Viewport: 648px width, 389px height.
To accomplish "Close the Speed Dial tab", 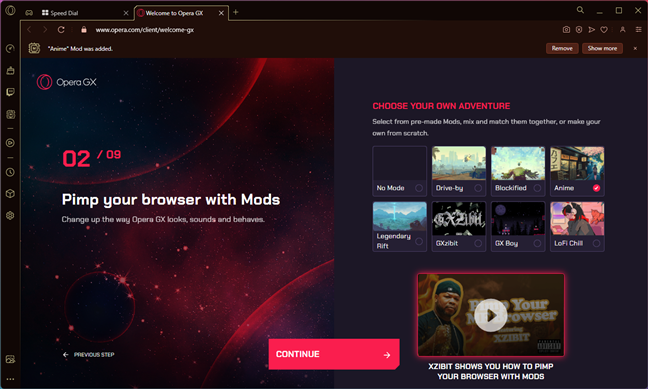I will [x=126, y=13].
